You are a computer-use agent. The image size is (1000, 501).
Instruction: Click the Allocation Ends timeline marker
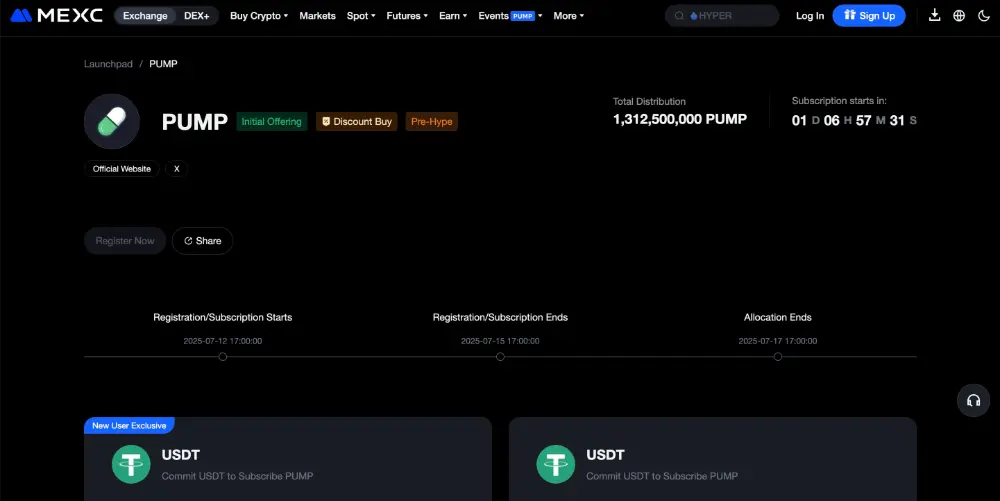point(777,357)
